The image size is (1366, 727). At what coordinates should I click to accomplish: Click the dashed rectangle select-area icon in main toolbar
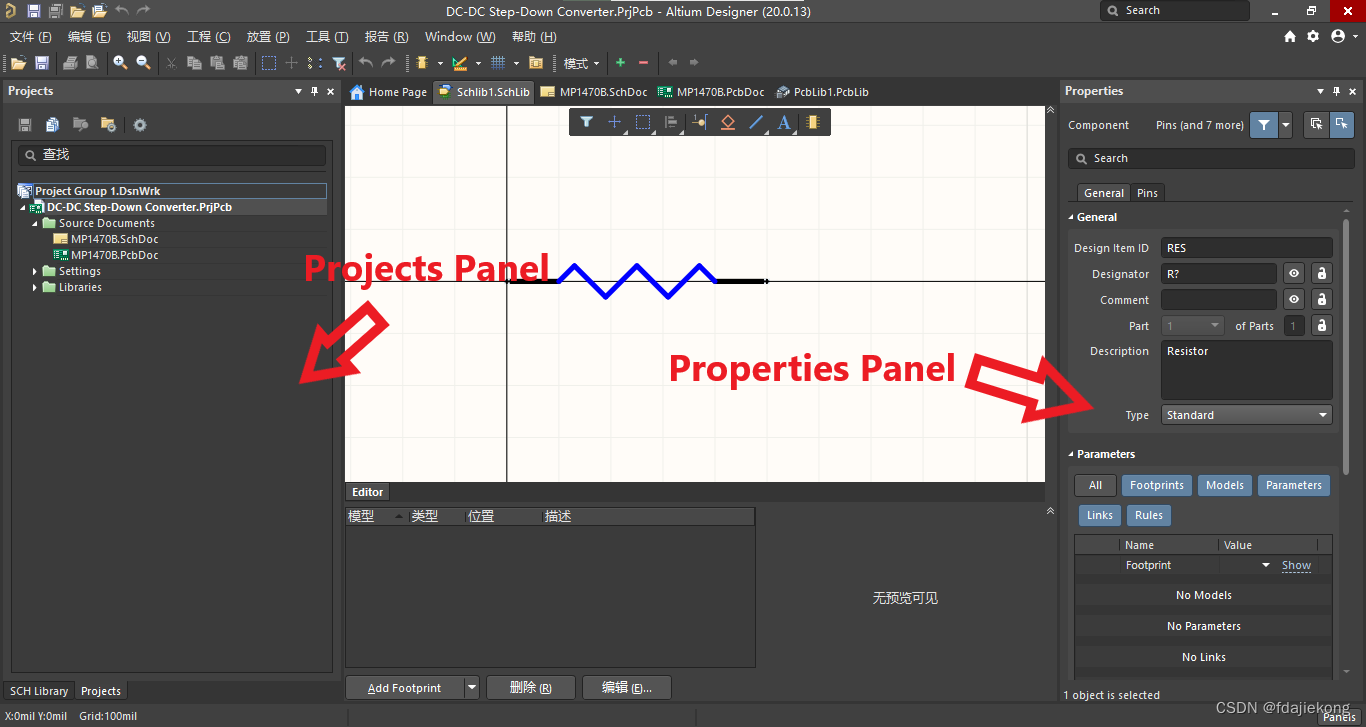pyautogui.click(x=269, y=63)
